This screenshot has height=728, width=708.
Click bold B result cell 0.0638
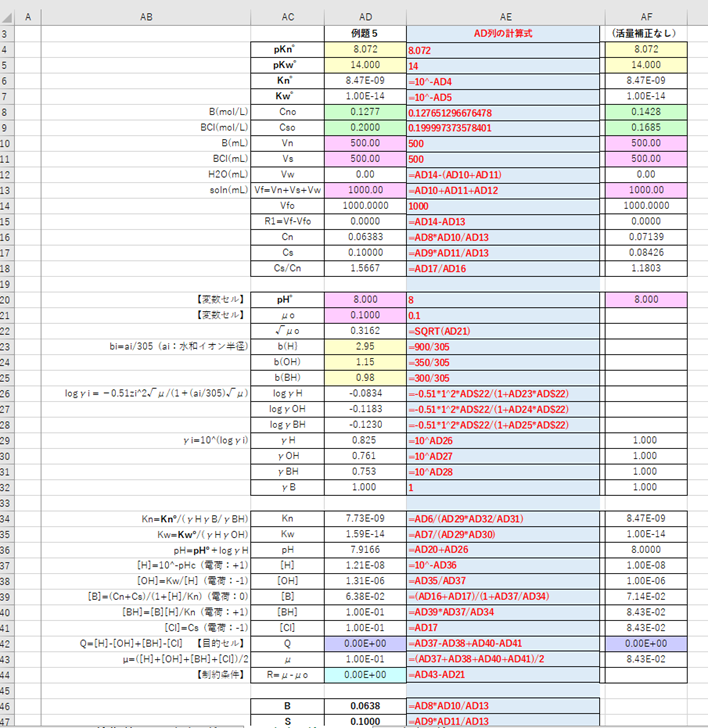pos(365,706)
